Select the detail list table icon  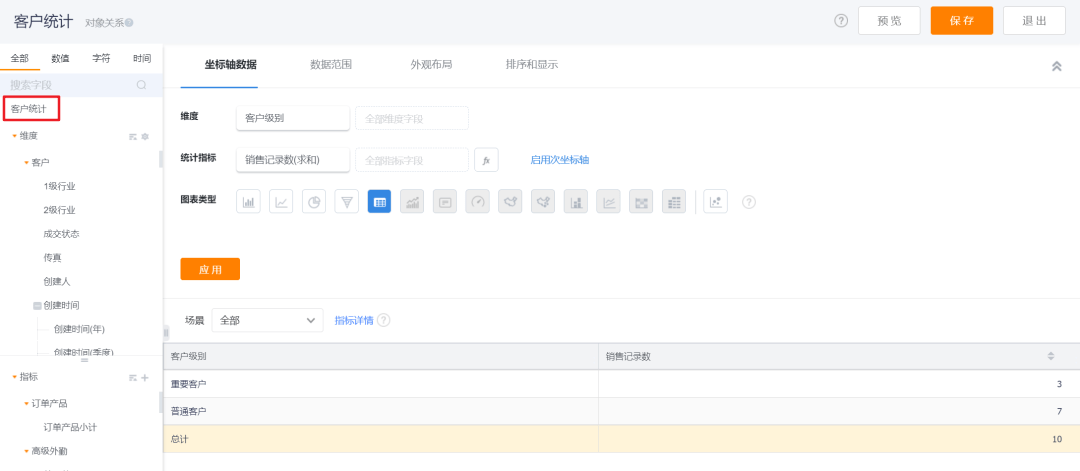674,202
